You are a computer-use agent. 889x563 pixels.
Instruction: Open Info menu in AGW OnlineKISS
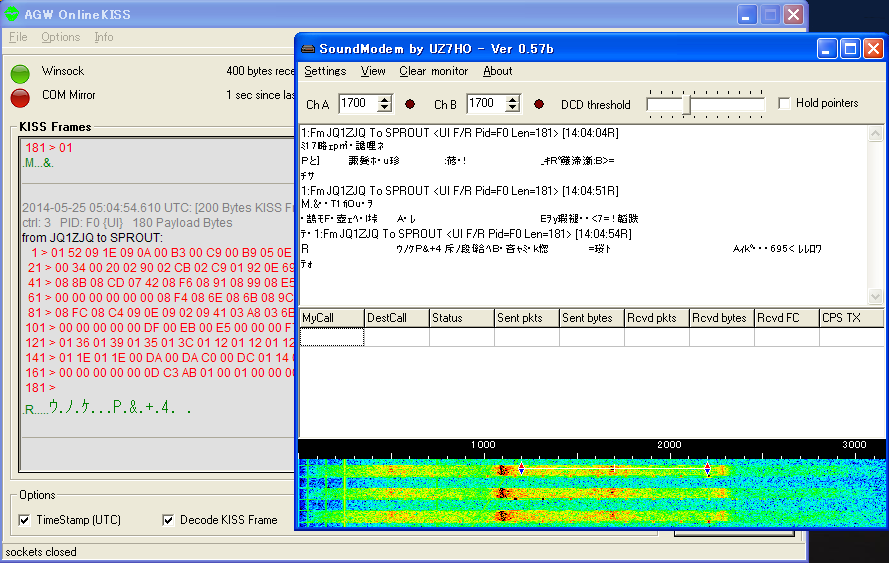[x=104, y=37]
